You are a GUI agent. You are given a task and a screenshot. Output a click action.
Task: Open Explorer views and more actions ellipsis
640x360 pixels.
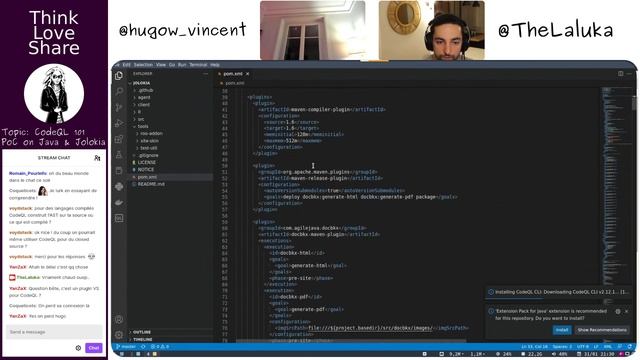click(206, 73)
